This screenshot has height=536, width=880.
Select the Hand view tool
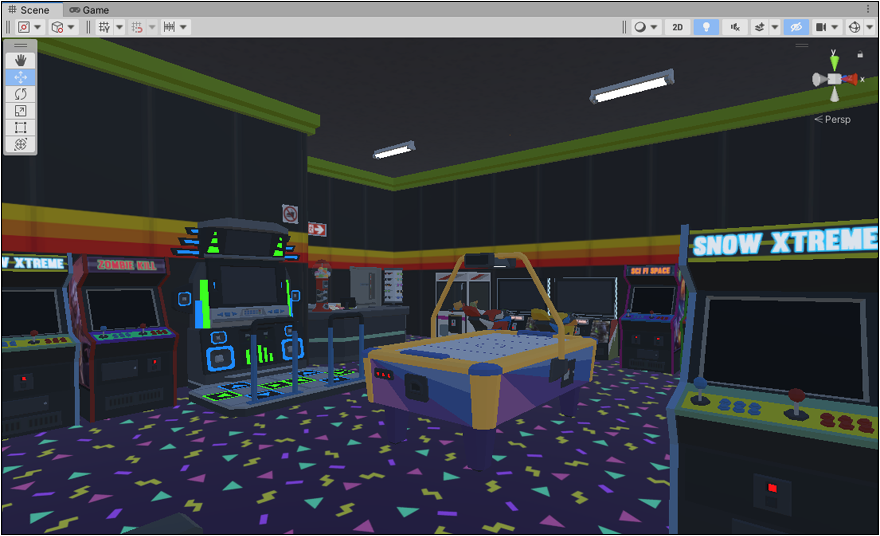[x=20, y=60]
